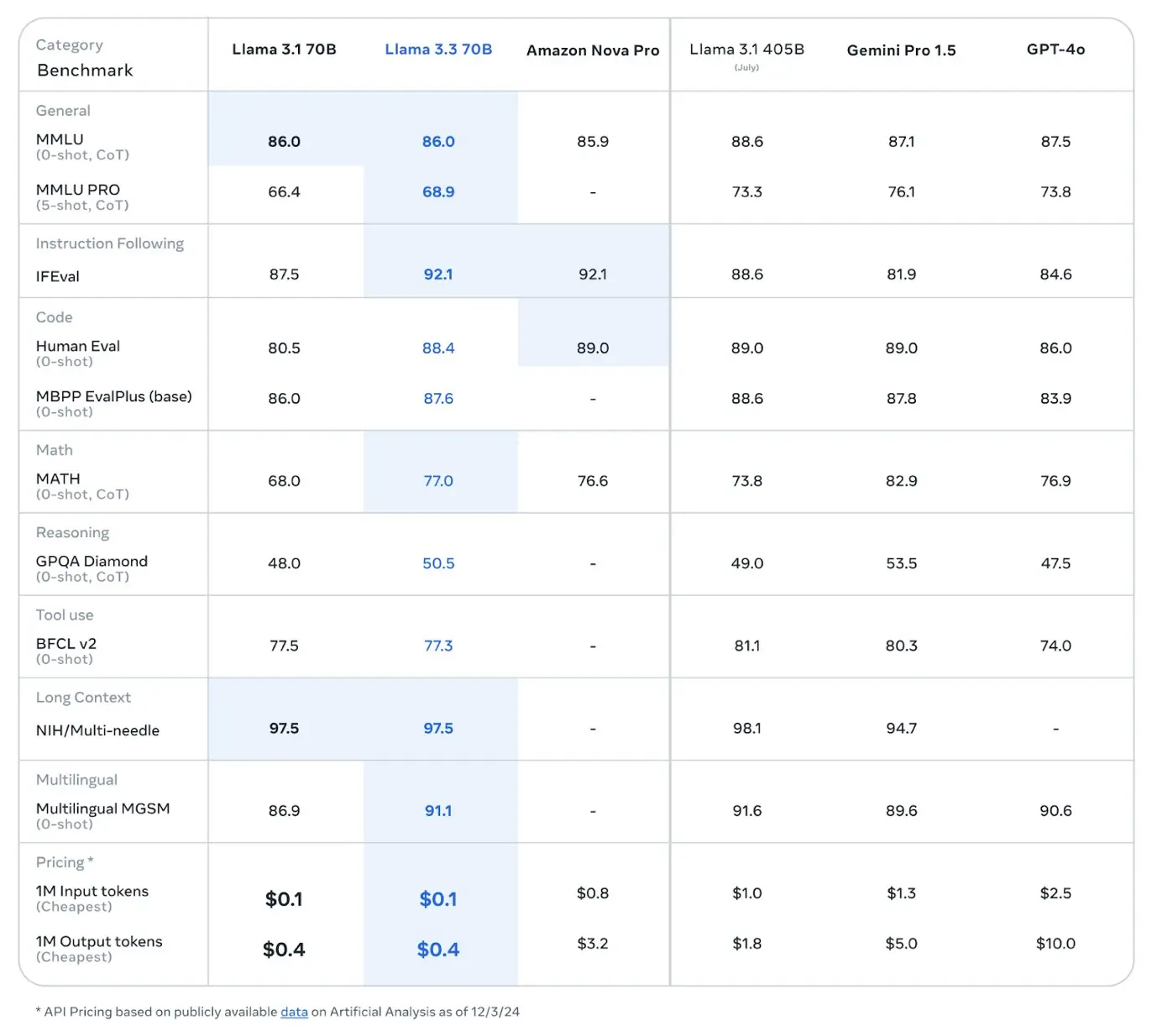Click Llama 3.3 70B MATH score 77.0
This screenshot has width=1152, height=1036.
click(438, 481)
